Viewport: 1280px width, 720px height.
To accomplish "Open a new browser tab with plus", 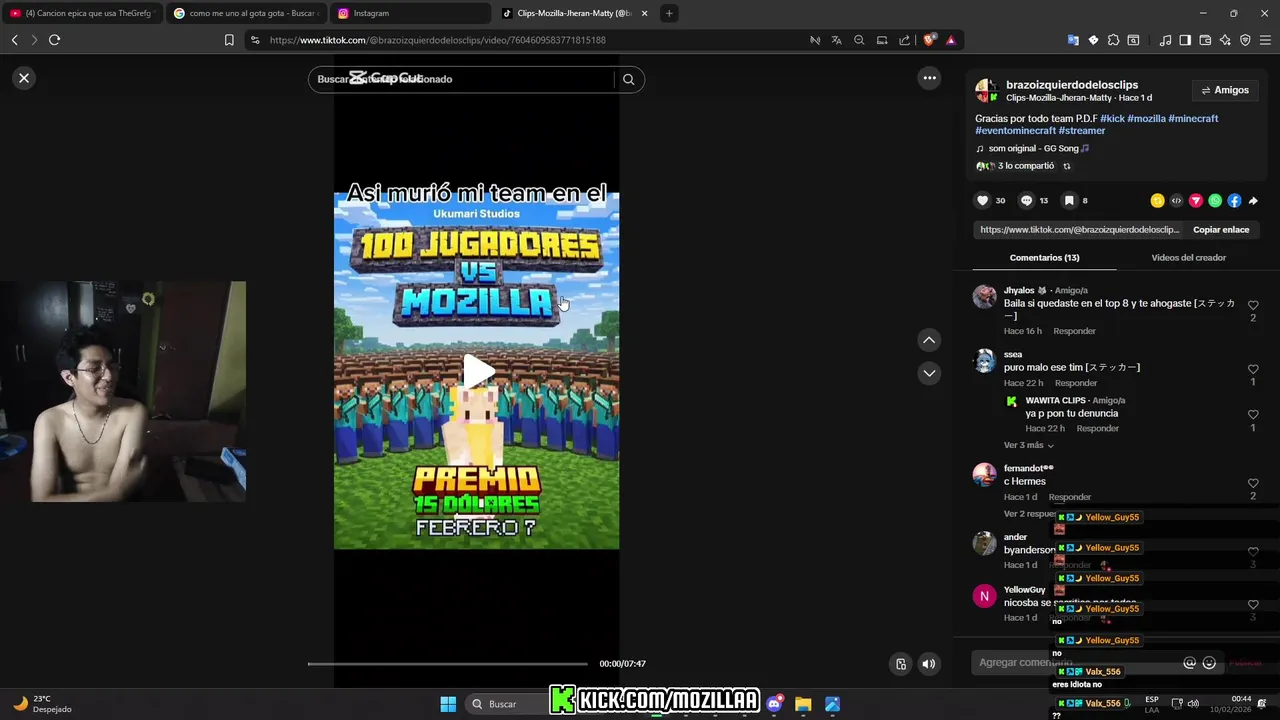I will (x=669, y=13).
